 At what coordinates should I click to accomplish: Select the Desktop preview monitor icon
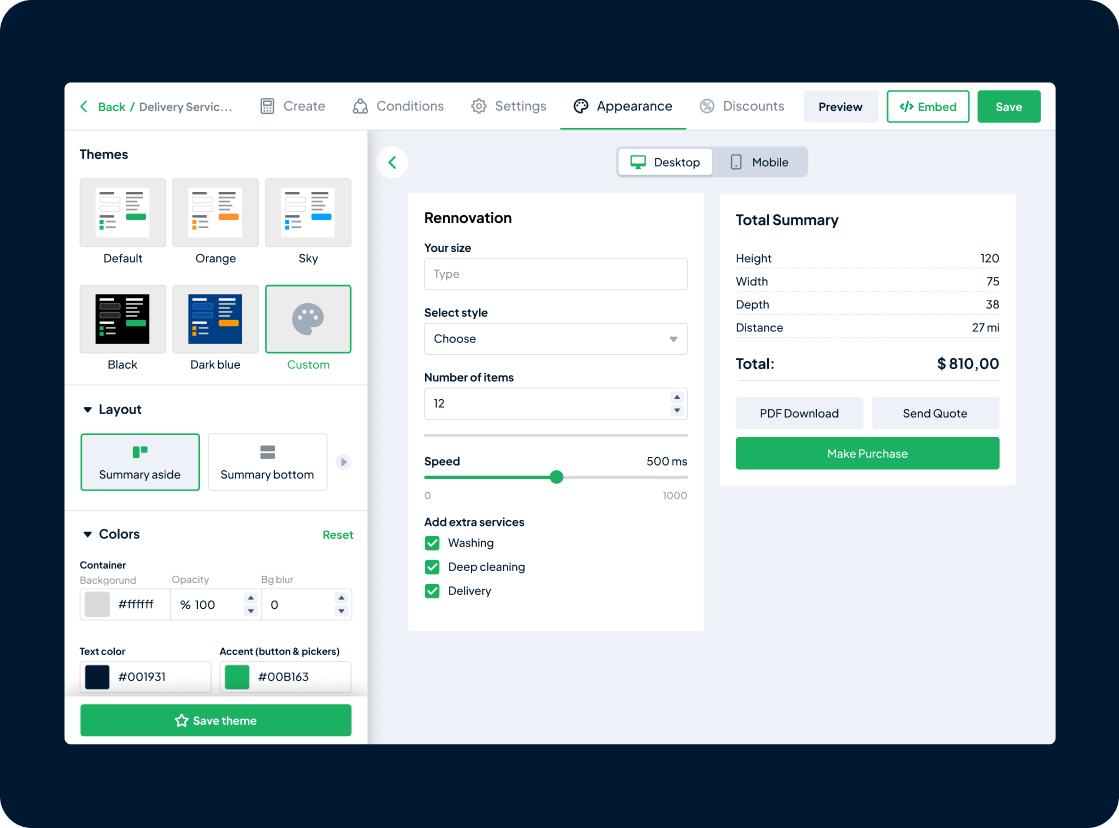638,162
